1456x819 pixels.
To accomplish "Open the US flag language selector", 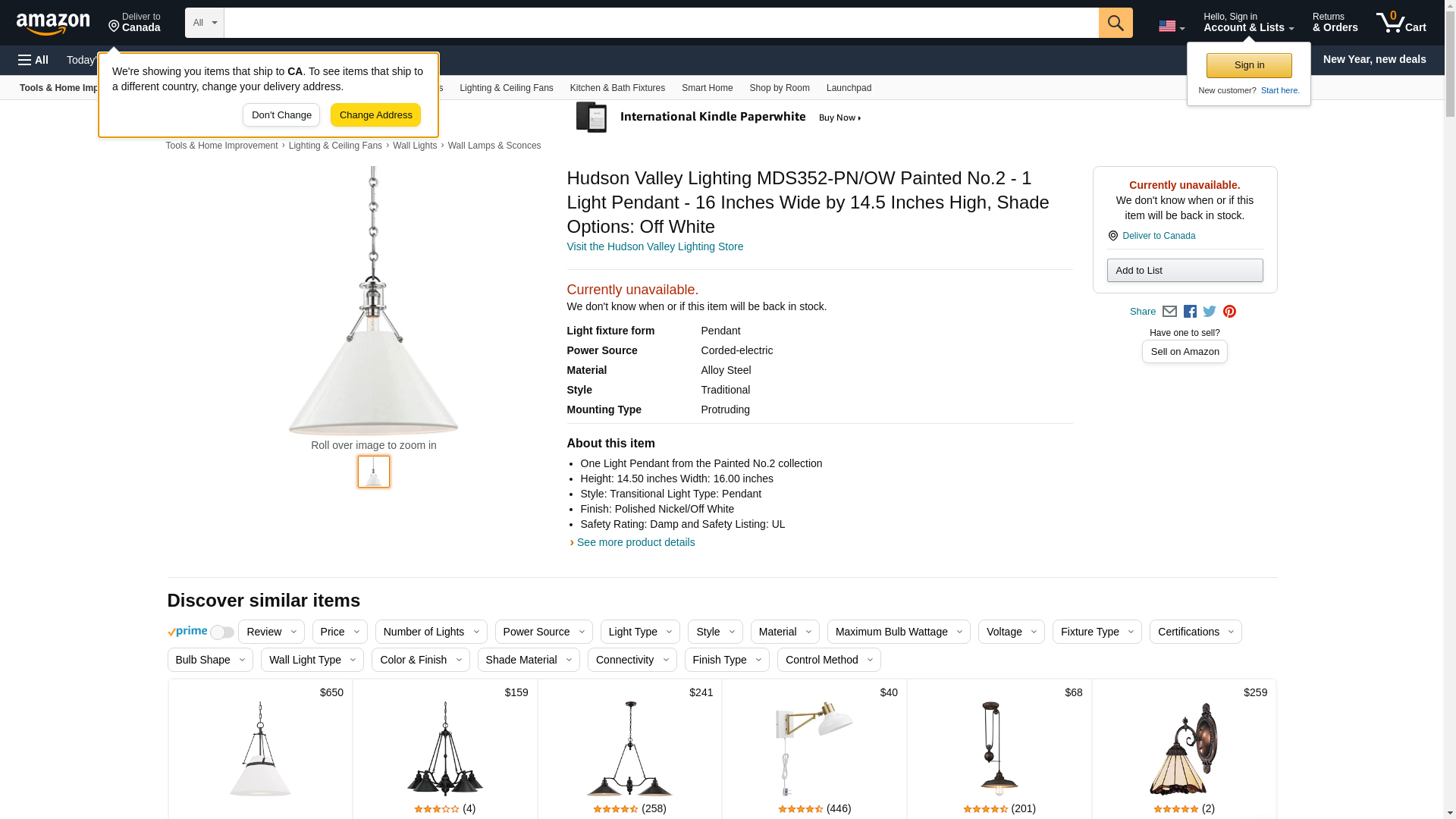I will [x=1171, y=27].
